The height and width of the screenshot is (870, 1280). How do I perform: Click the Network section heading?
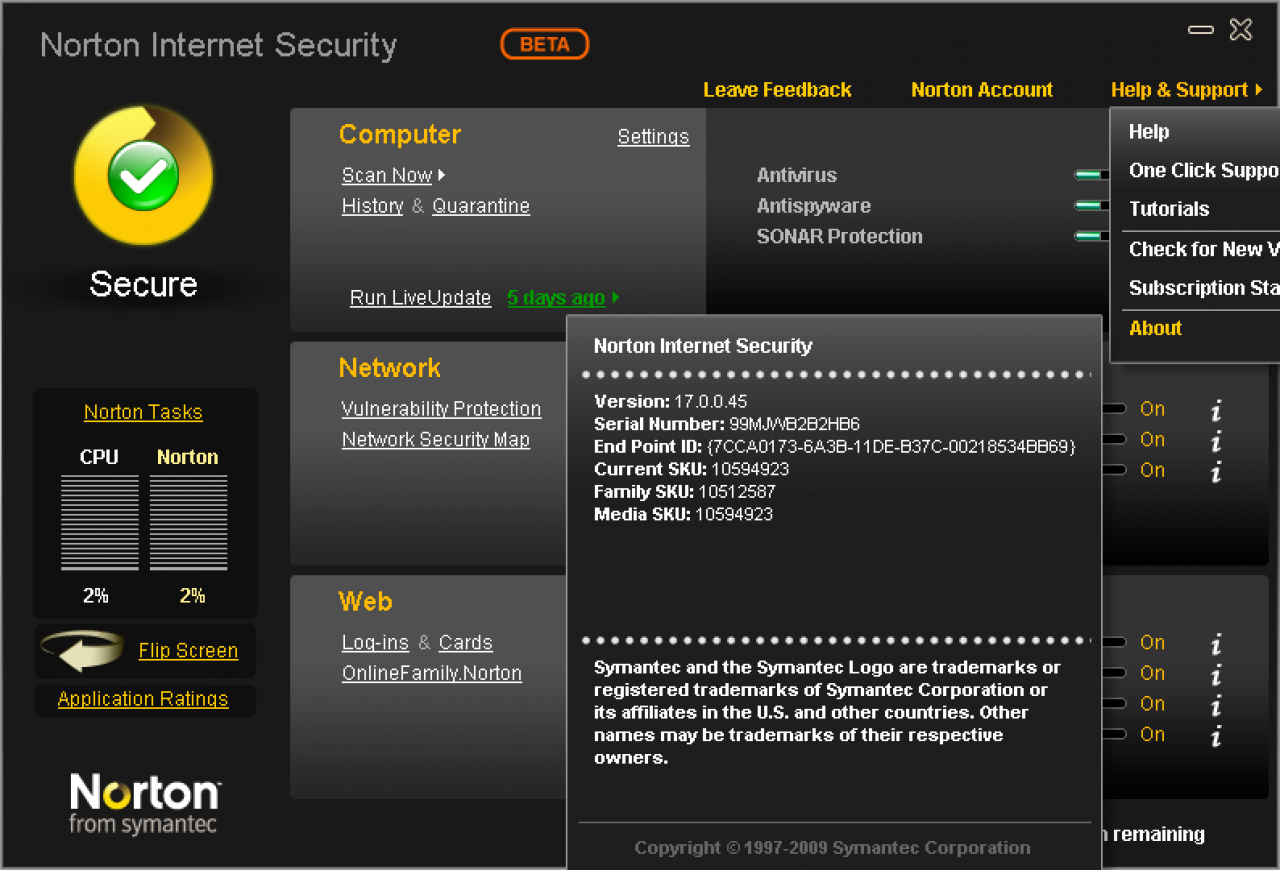pyautogui.click(x=390, y=368)
